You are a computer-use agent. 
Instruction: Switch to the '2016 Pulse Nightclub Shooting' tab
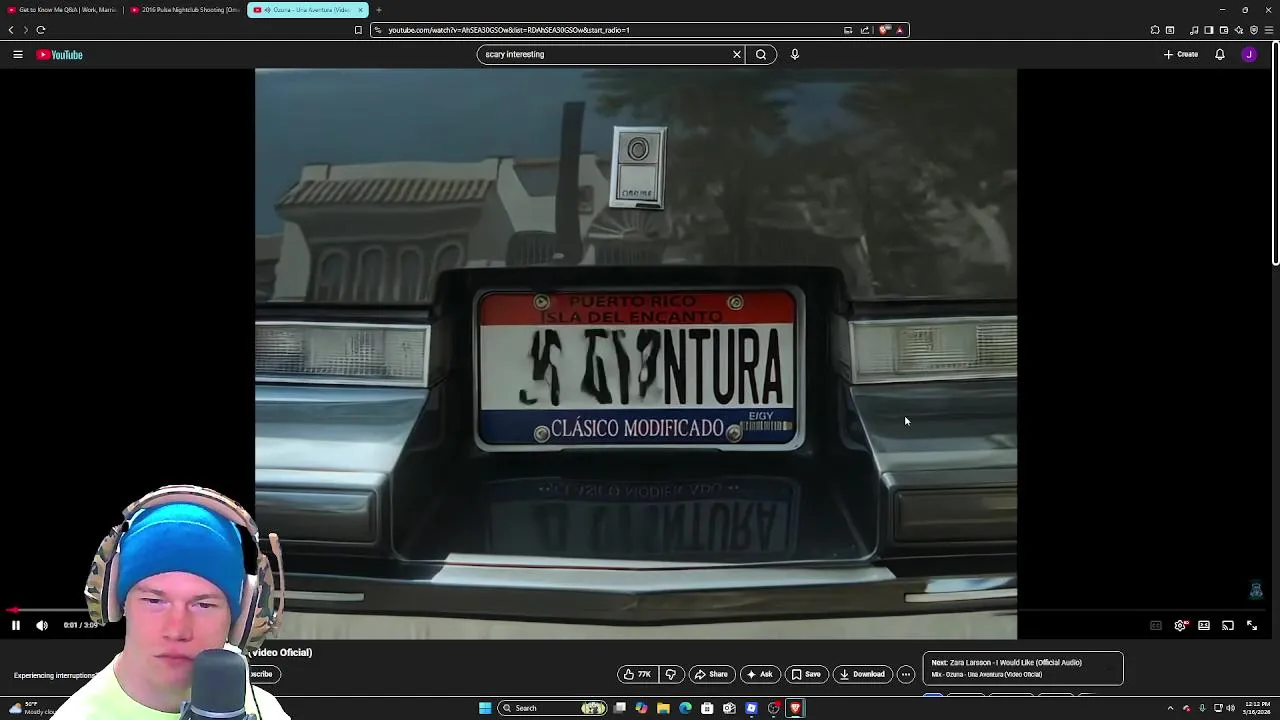coord(186,10)
